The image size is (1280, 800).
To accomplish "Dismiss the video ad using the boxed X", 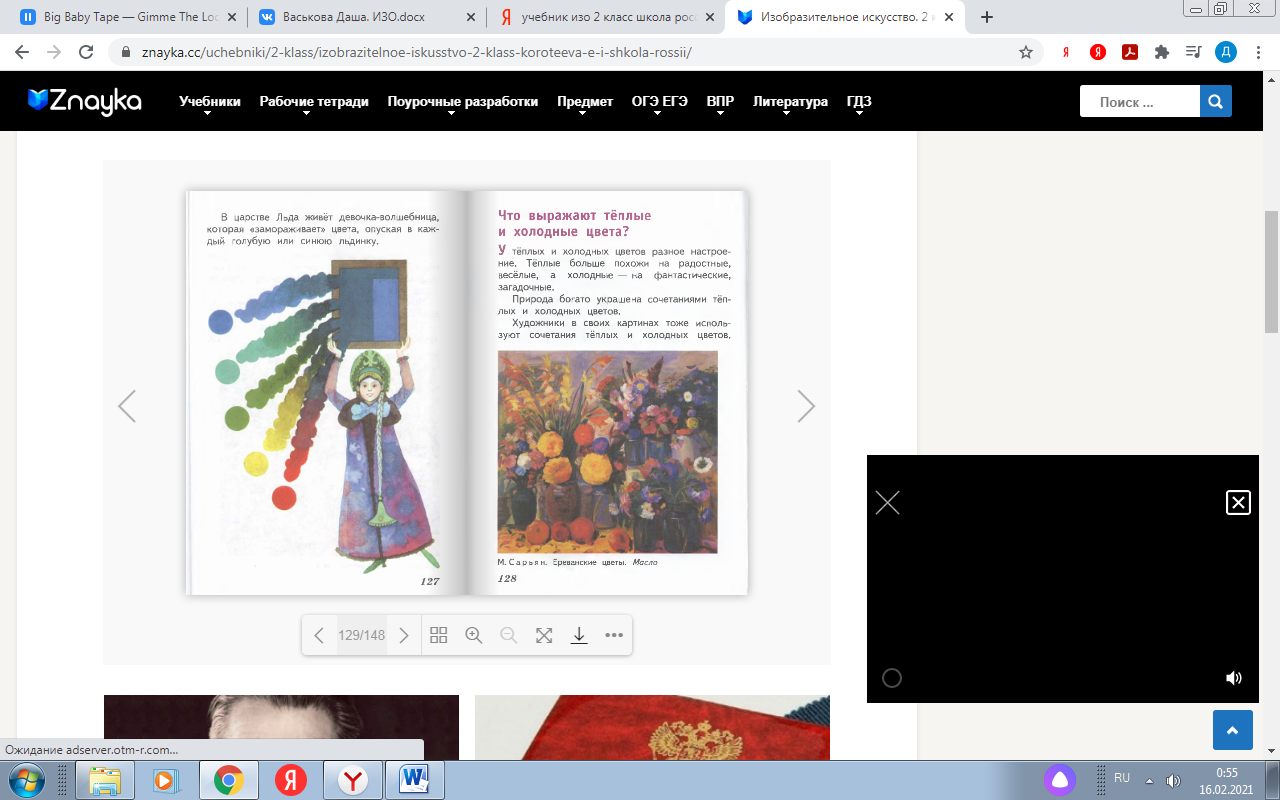I will [x=1238, y=502].
